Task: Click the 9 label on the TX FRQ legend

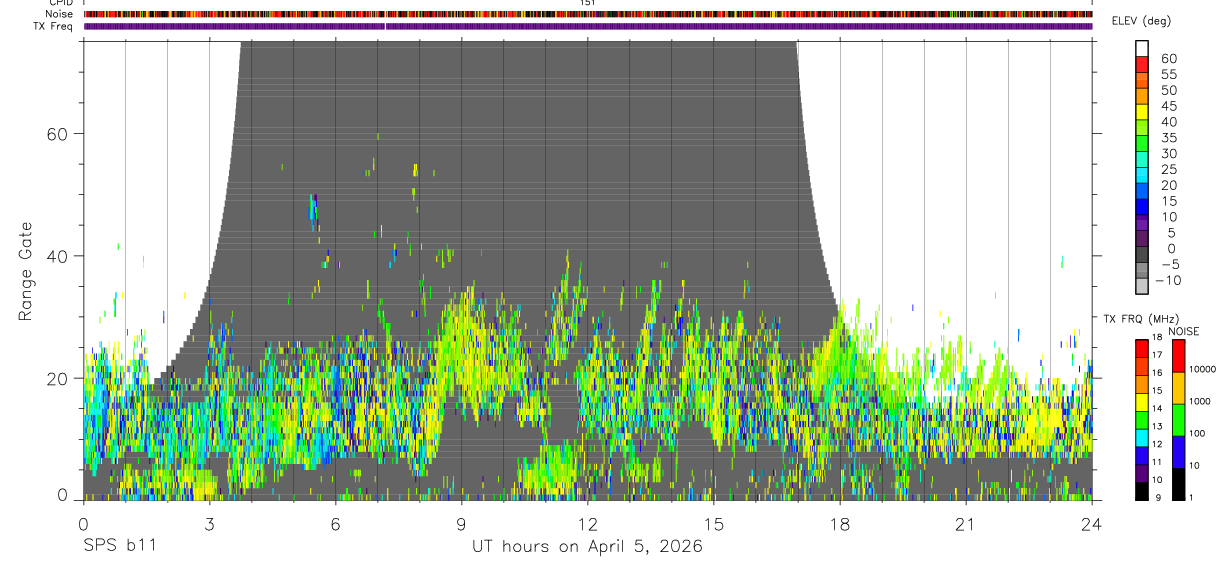Action: click(1160, 497)
